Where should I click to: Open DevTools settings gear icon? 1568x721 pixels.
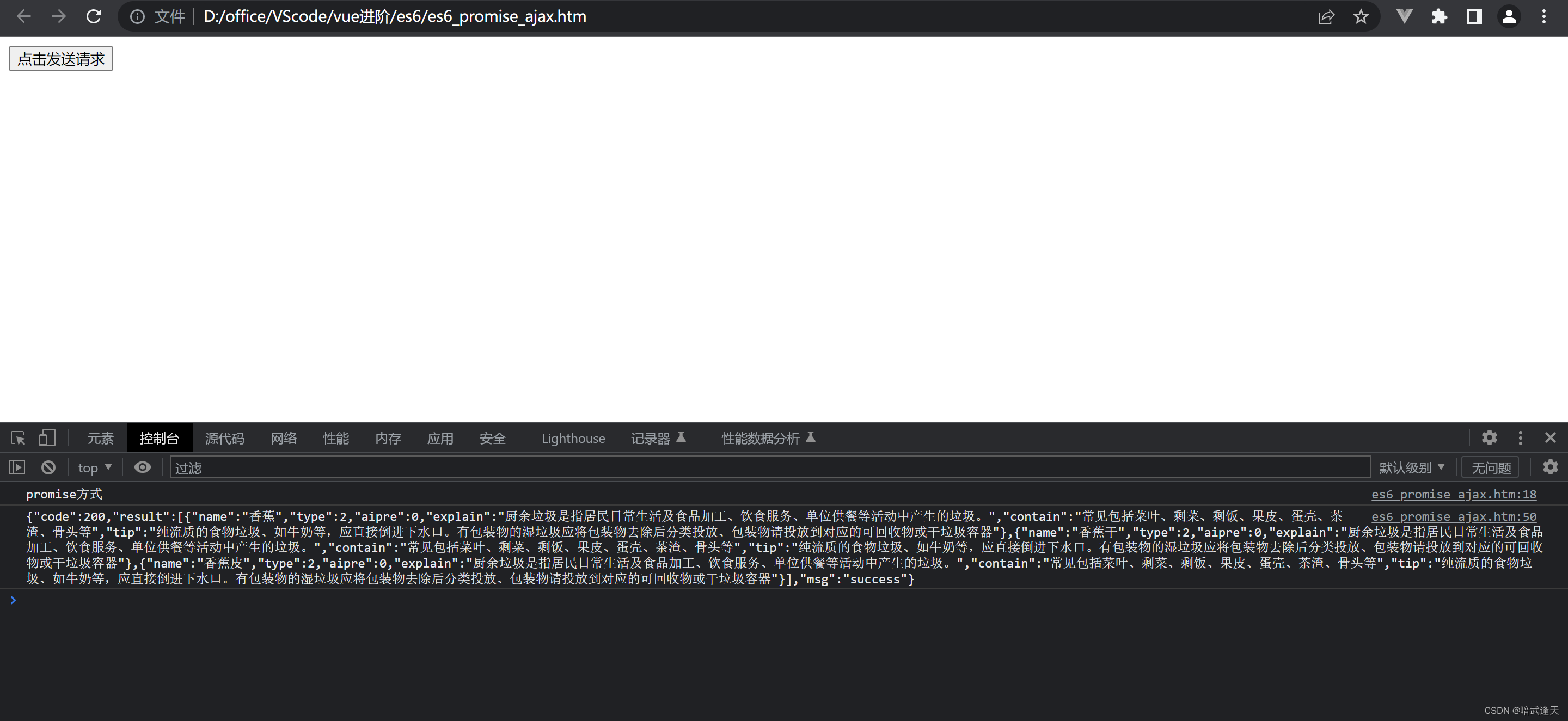pos(1489,437)
